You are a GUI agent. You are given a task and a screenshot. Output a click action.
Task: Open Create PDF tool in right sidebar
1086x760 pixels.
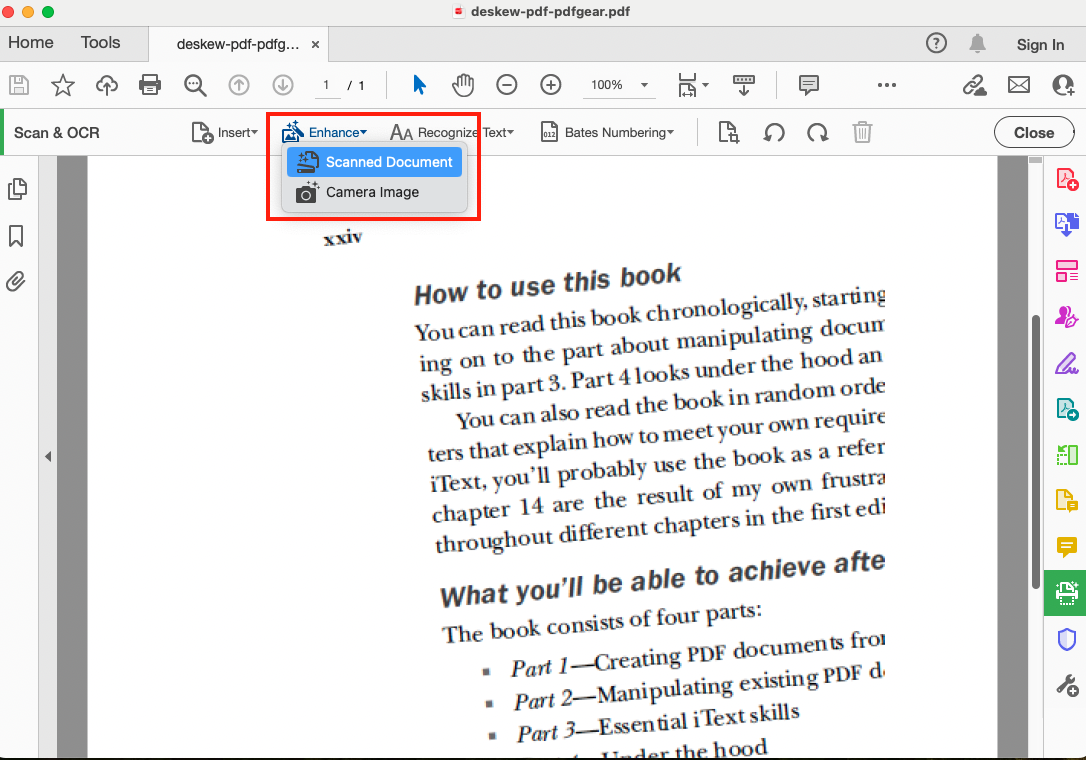coord(1067,179)
